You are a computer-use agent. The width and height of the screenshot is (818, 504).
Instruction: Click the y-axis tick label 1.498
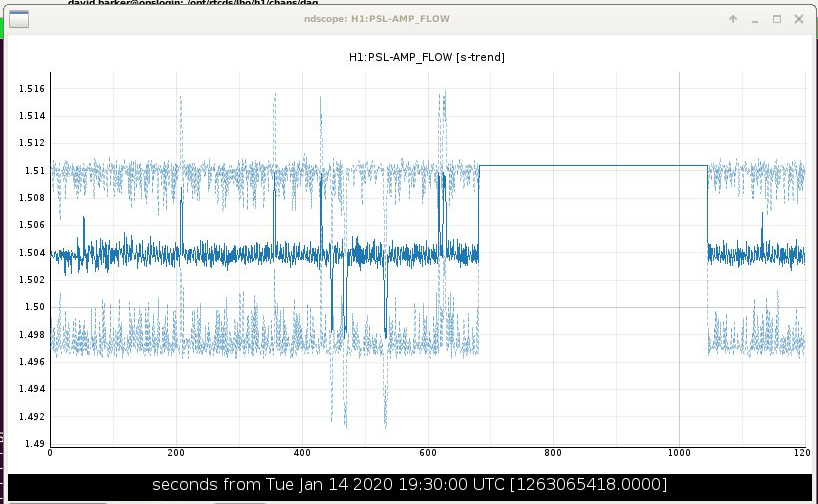[x=32, y=334]
